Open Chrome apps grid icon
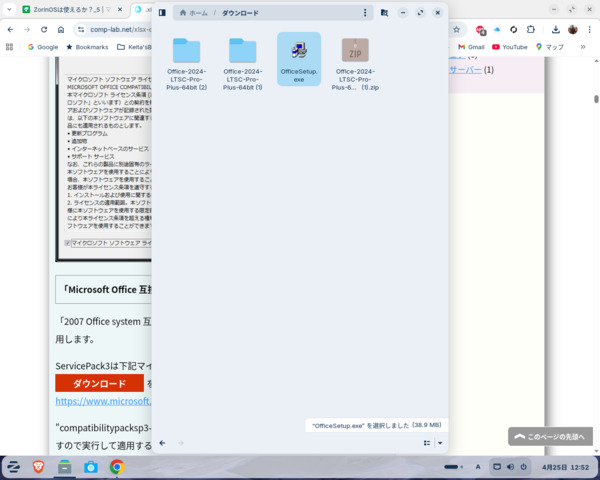 click(10, 47)
